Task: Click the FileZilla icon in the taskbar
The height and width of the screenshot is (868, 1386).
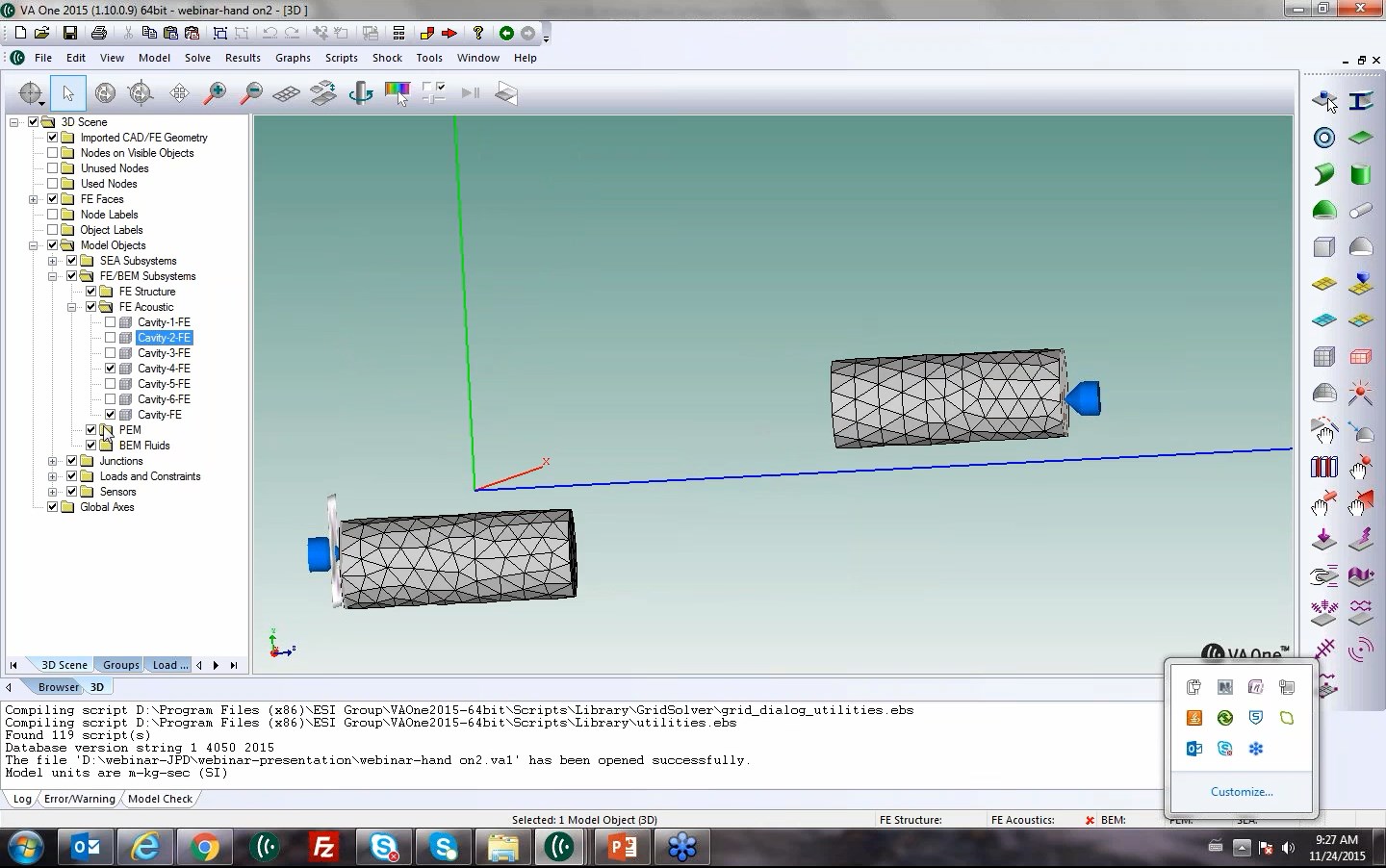Action: 323,847
